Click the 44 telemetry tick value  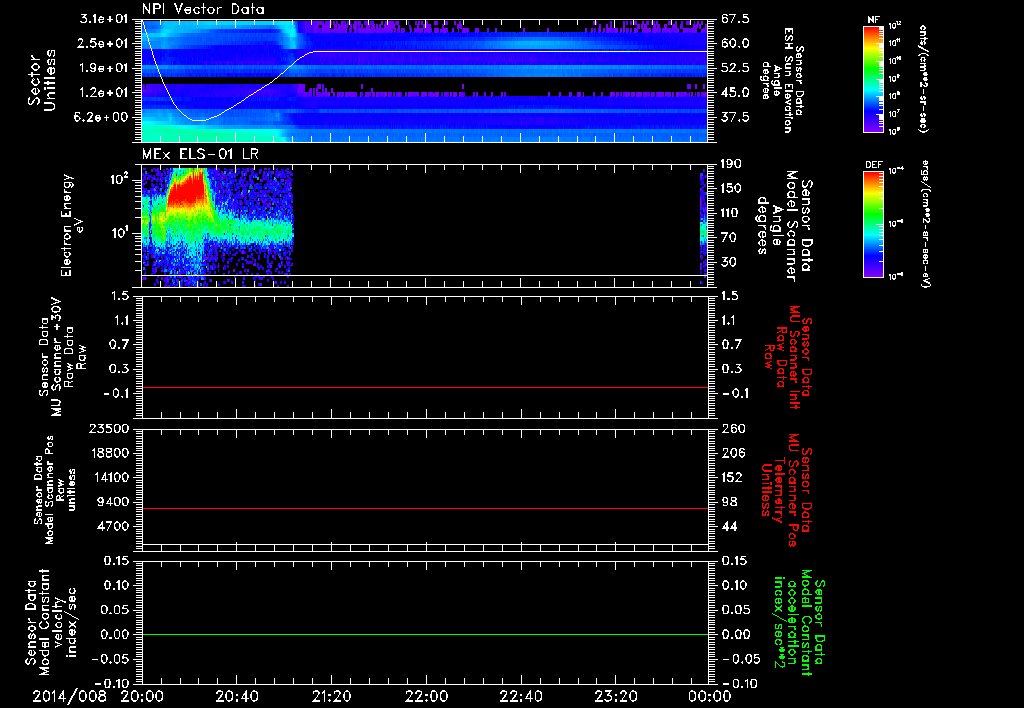728,526
